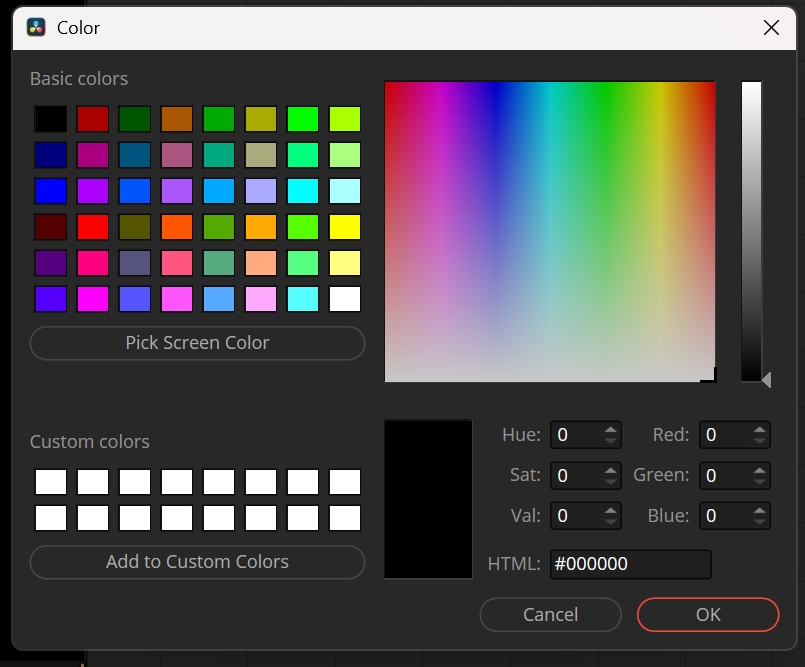Select the bright lime-yellow swatch in first row

click(345, 119)
